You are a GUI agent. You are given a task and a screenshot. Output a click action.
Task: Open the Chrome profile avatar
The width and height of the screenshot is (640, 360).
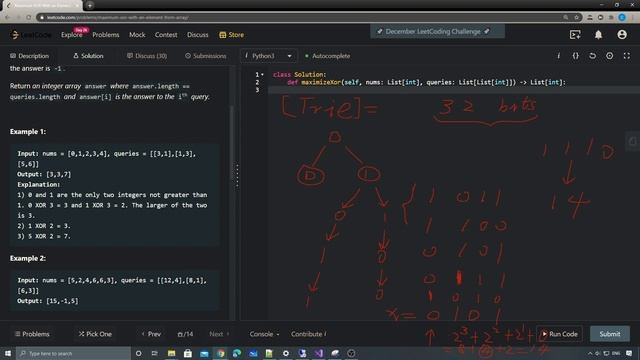[622, 18]
